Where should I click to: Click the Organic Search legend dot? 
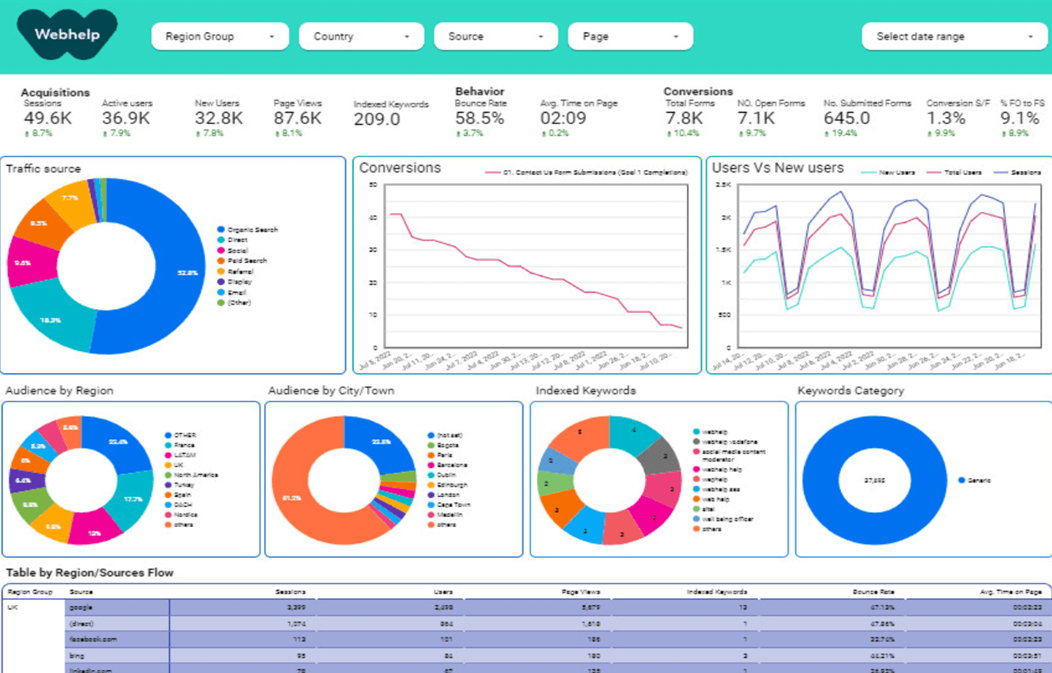click(x=220, y=230)
